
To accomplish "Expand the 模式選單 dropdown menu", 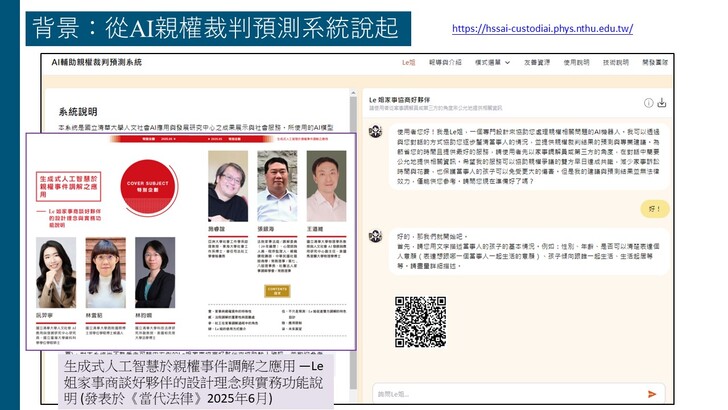I will [494, 62].
